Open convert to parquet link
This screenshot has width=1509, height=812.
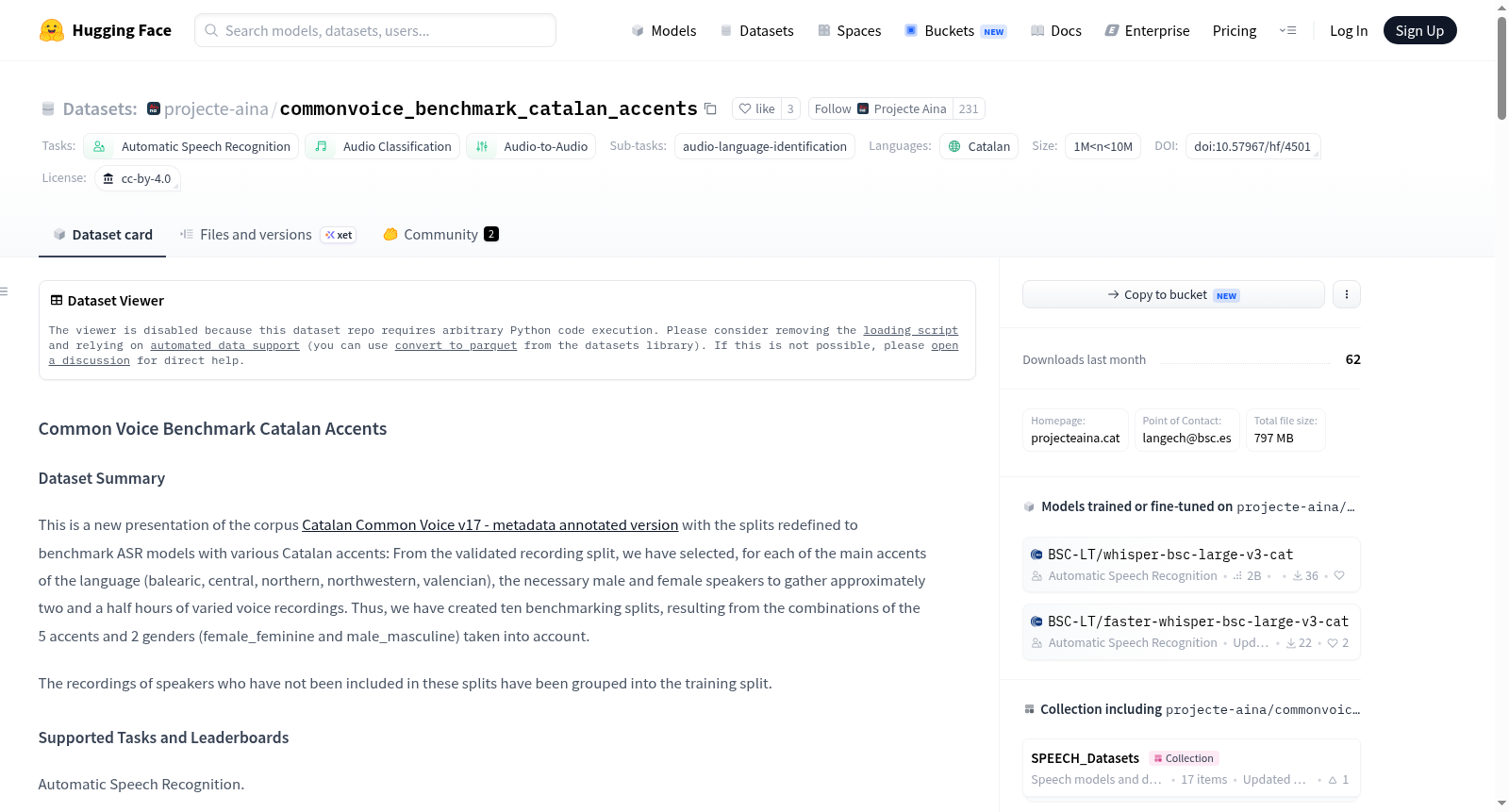pyautogui.click(x=456, y=346)
